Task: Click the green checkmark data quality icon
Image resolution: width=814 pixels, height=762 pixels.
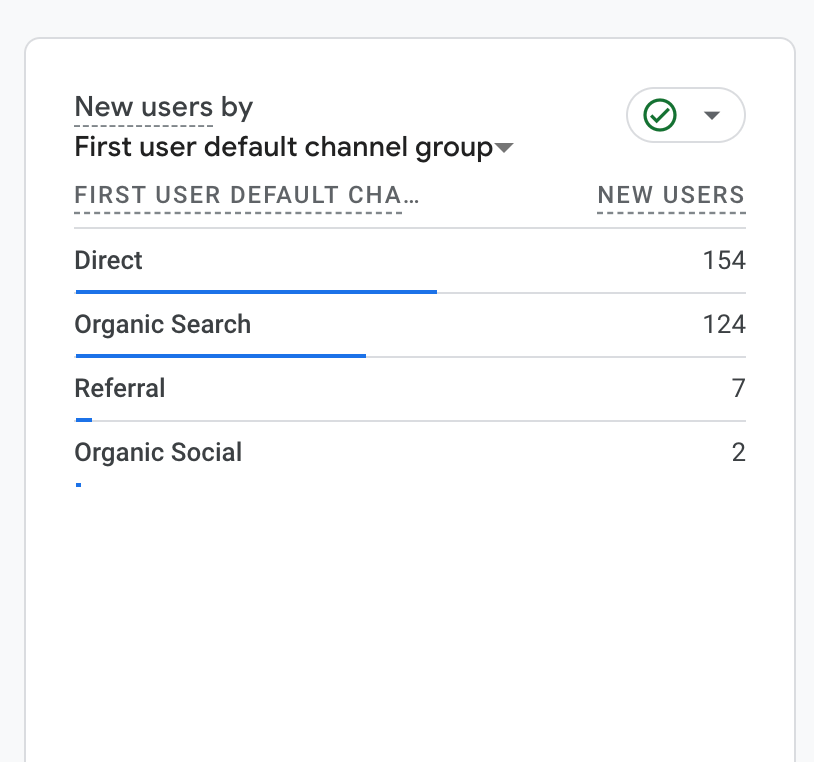Action: [660, 116]
